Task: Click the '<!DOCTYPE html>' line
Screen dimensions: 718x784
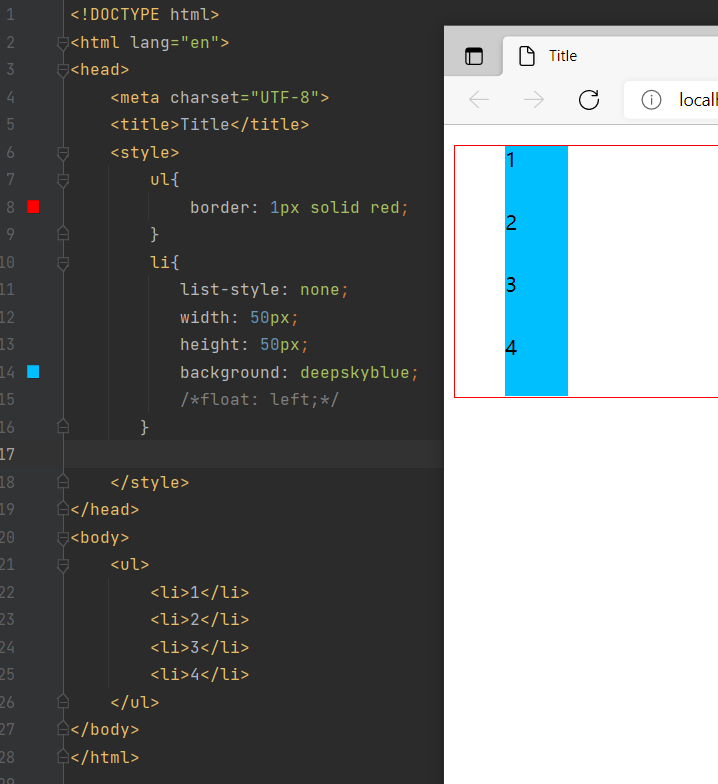Action: (x=145, y=14)
